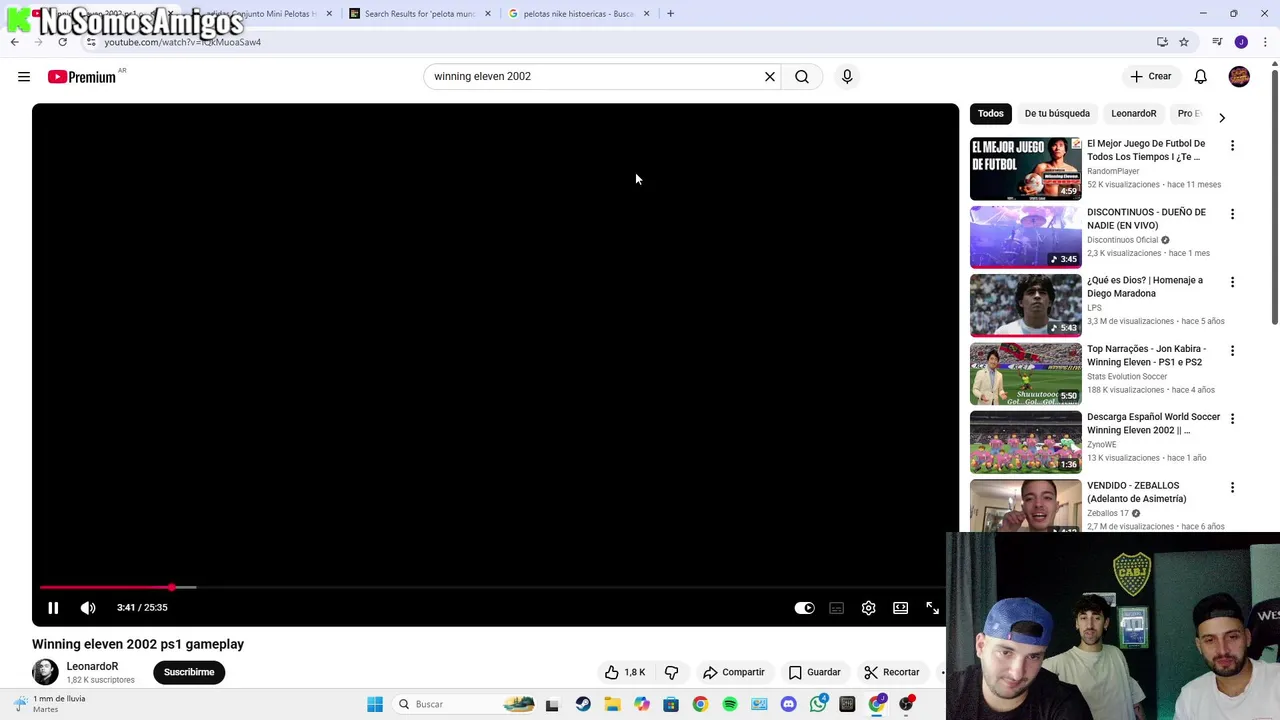Image resolution: width=1280 pixels, height=720 pixels.
Task: Mute the video volume speaker icon
Action: click(88, 608)
